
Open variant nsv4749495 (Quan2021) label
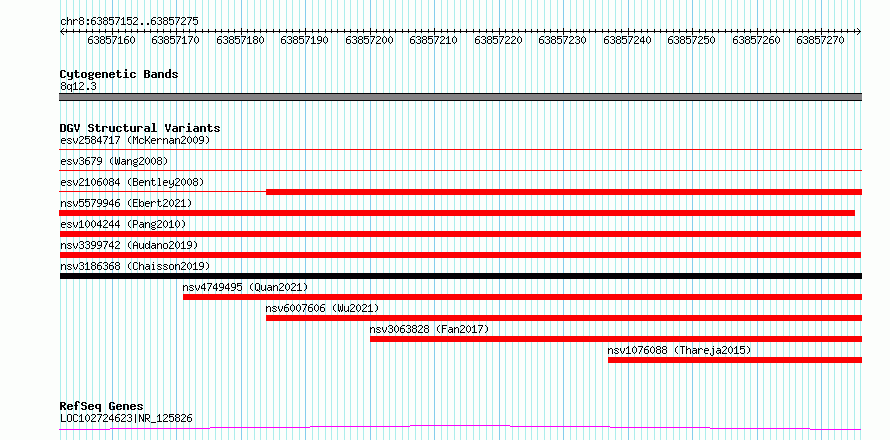pos(245,287)
